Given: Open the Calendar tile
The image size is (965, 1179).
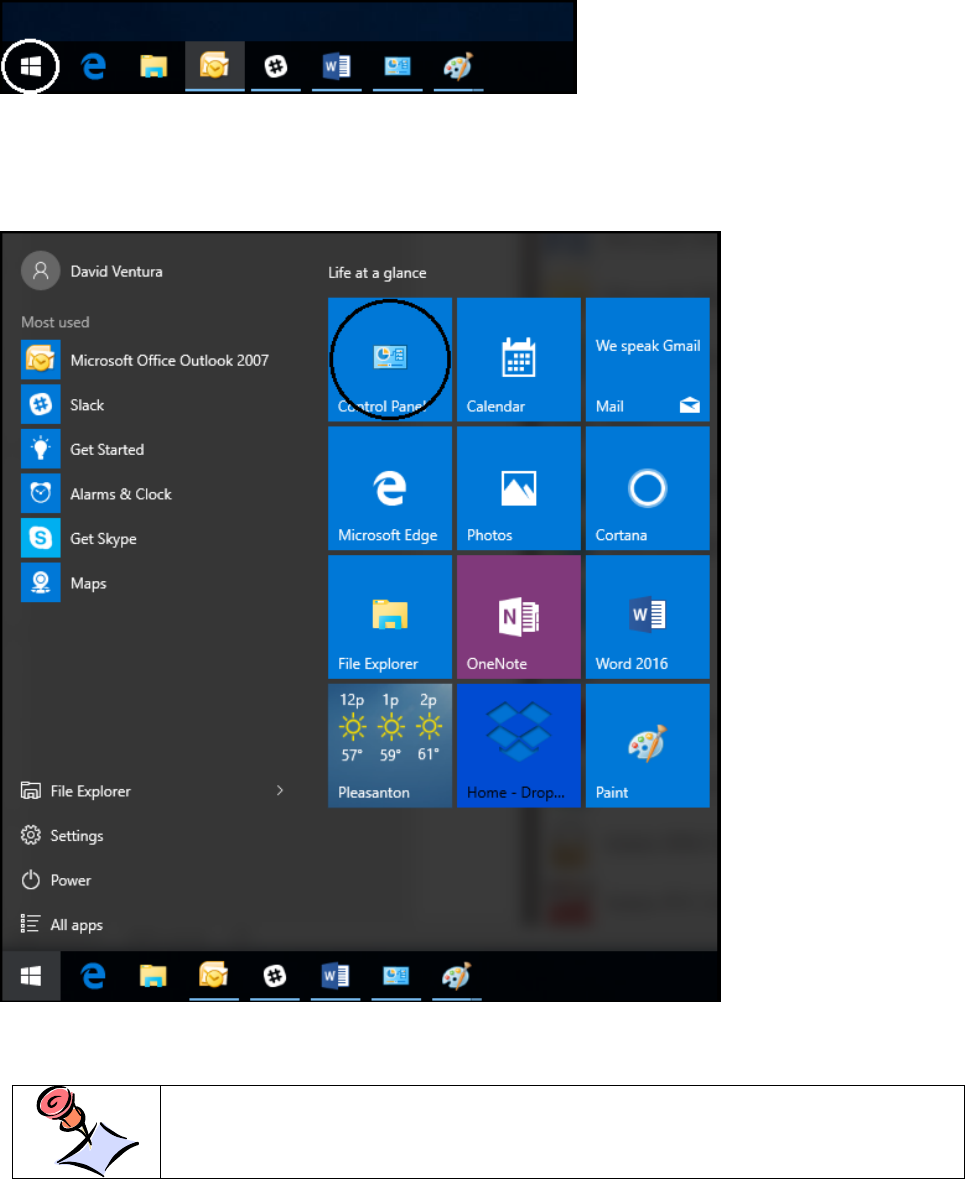Looking at the screenshot, I should pyautogui.click(x=518, y=359).
